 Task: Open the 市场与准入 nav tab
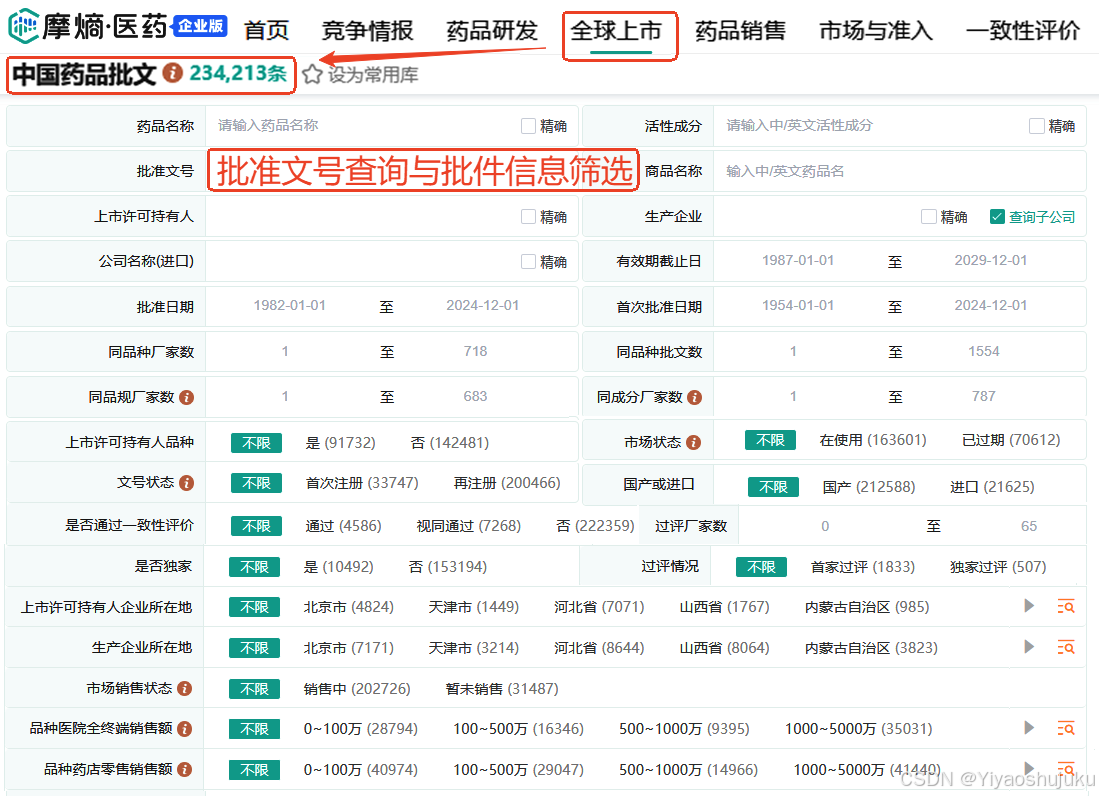coord(876,31)
